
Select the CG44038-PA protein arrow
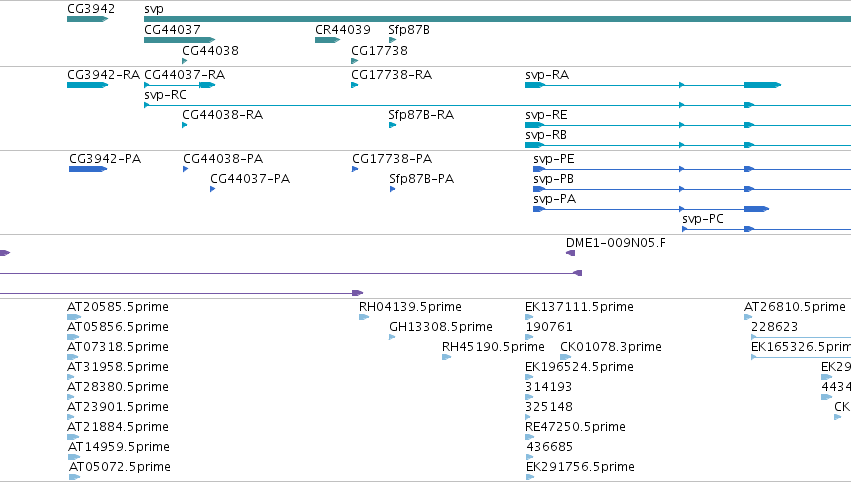pyautogui.click(x=186, y=169)
